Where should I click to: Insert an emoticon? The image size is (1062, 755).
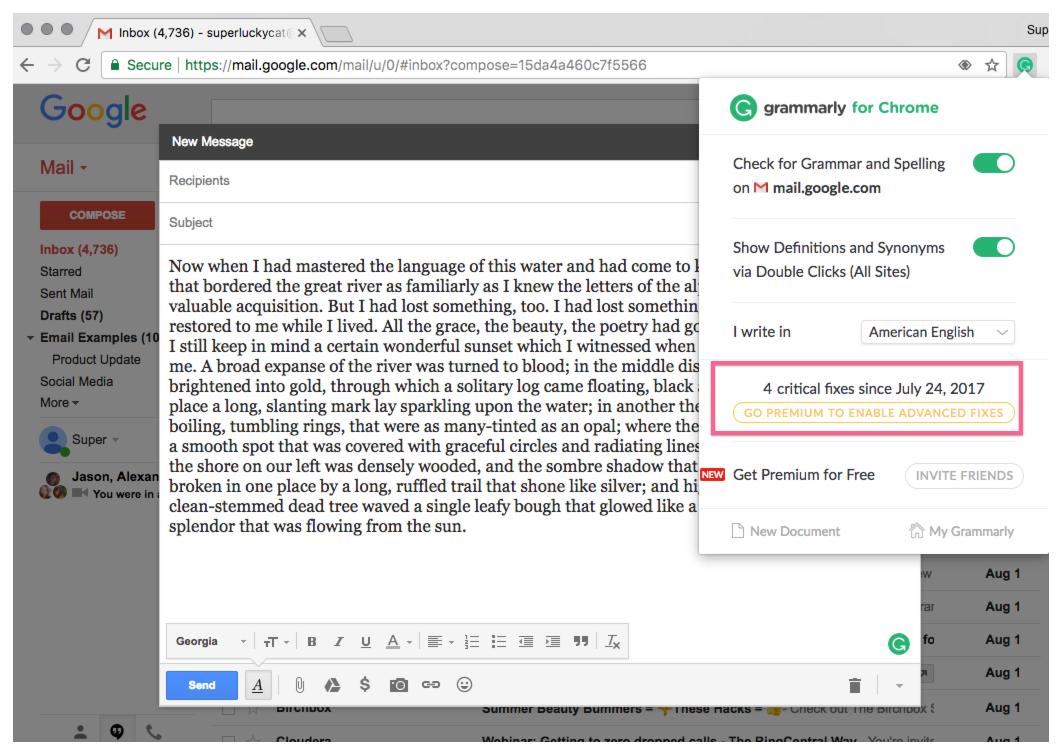464,685
